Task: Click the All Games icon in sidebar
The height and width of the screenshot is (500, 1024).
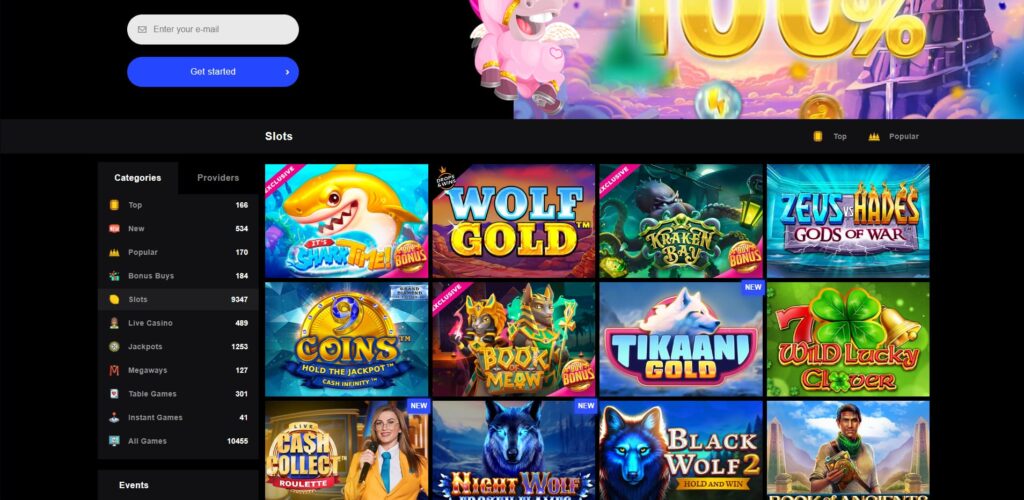Action: coord(114,441)
